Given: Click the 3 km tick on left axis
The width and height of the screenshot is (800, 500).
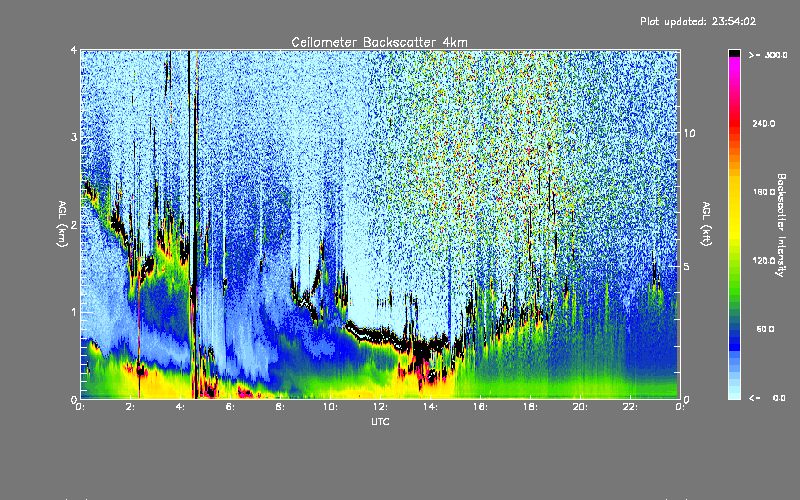Looking at the screenshot, I should point(74,138).
